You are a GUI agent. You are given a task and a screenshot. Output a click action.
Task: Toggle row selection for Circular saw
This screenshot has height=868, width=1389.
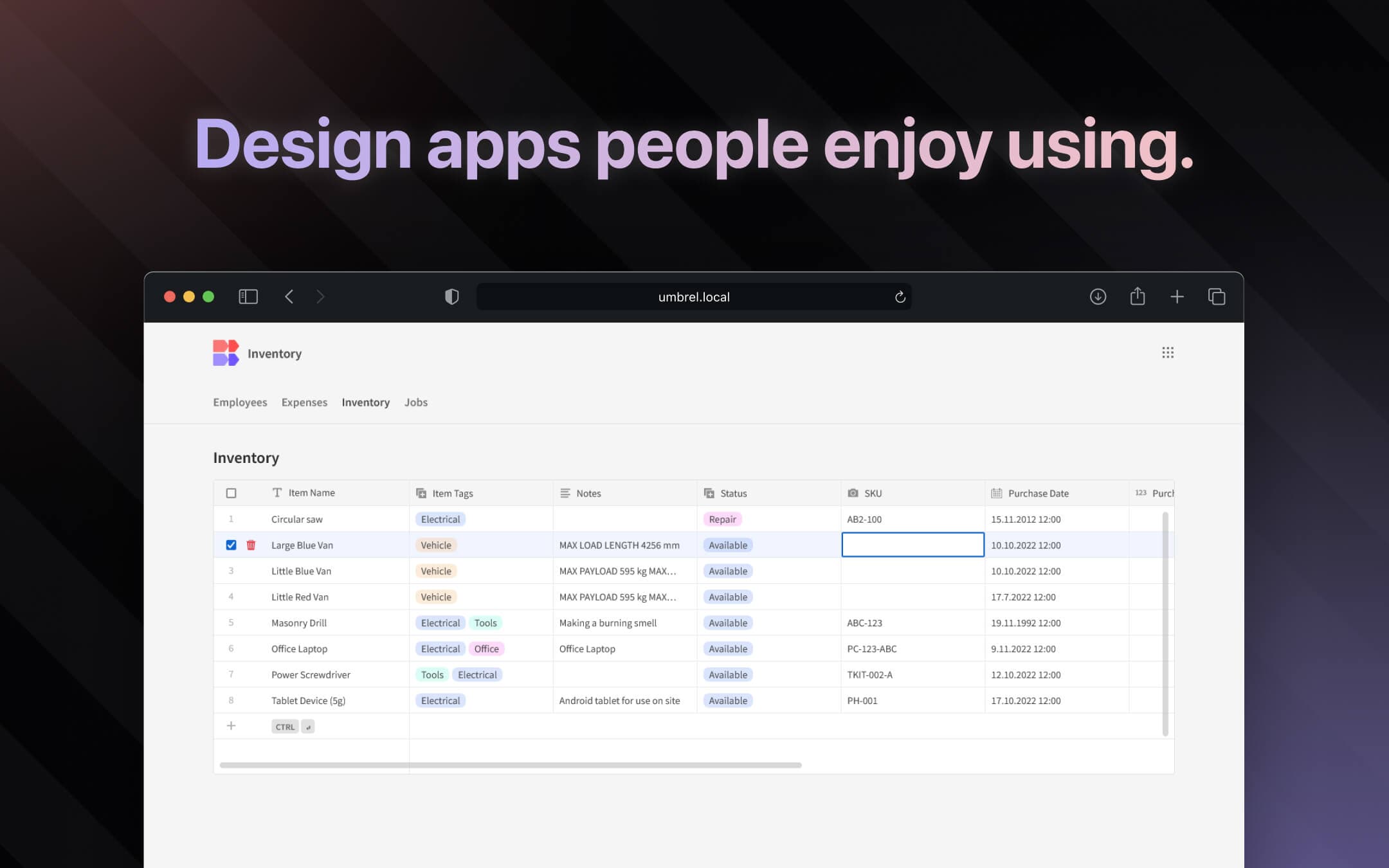pos(231,518)
